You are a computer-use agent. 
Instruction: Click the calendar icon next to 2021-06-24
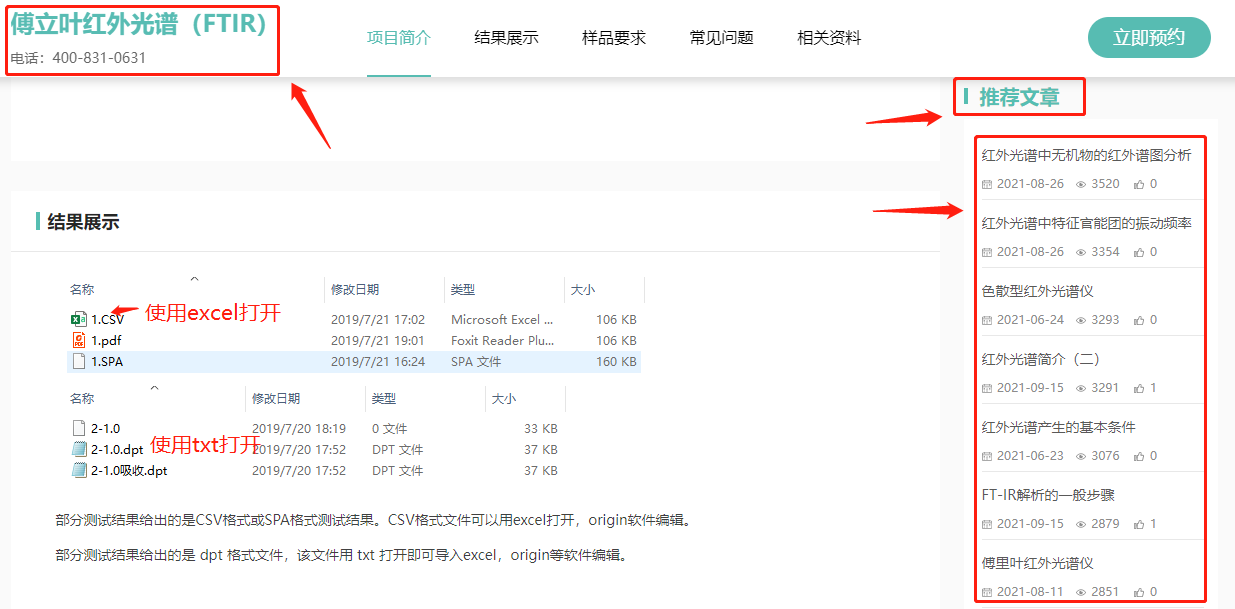coord(987,321)
